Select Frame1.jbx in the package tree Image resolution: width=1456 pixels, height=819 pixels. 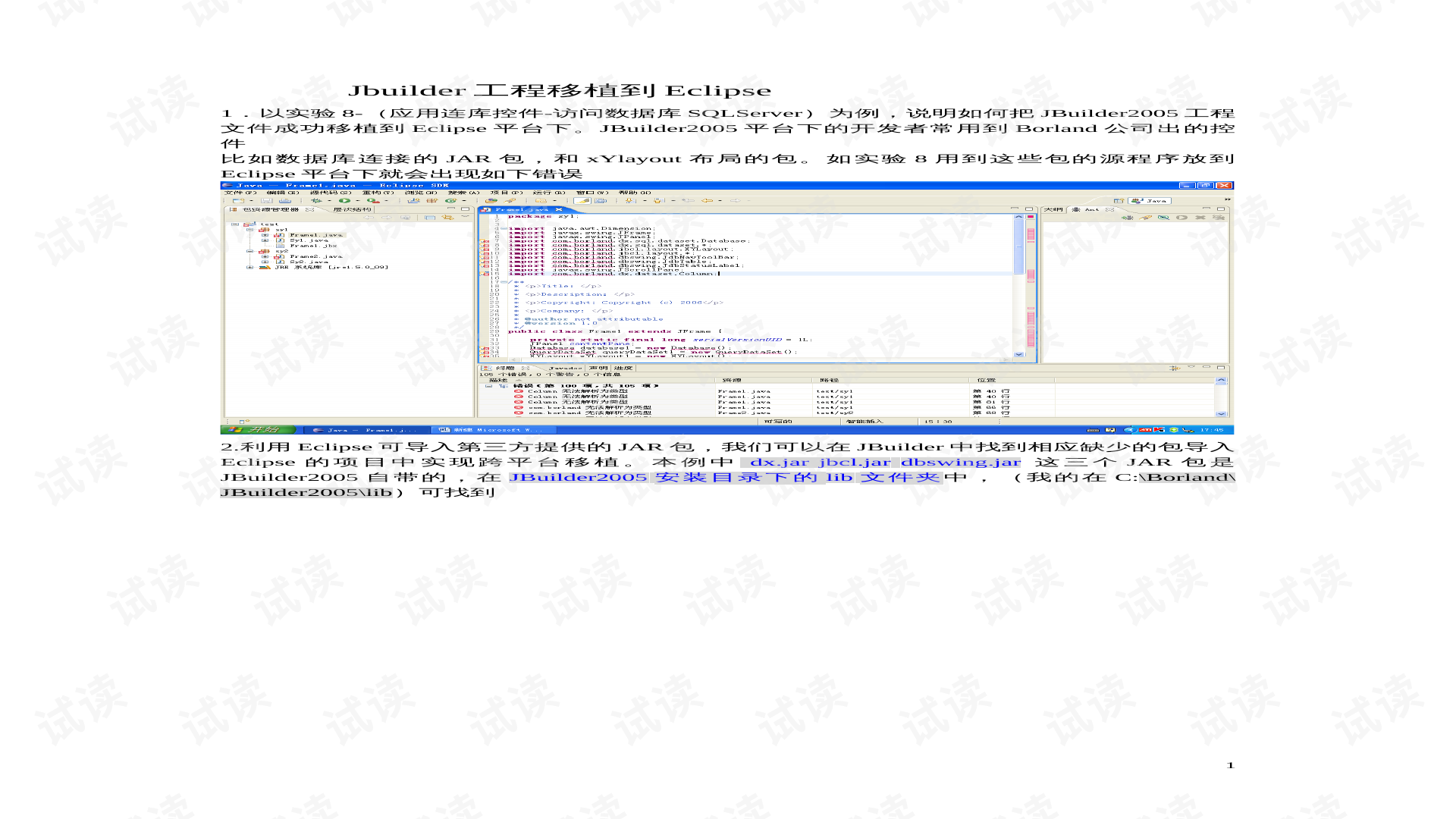pos(313,246)
